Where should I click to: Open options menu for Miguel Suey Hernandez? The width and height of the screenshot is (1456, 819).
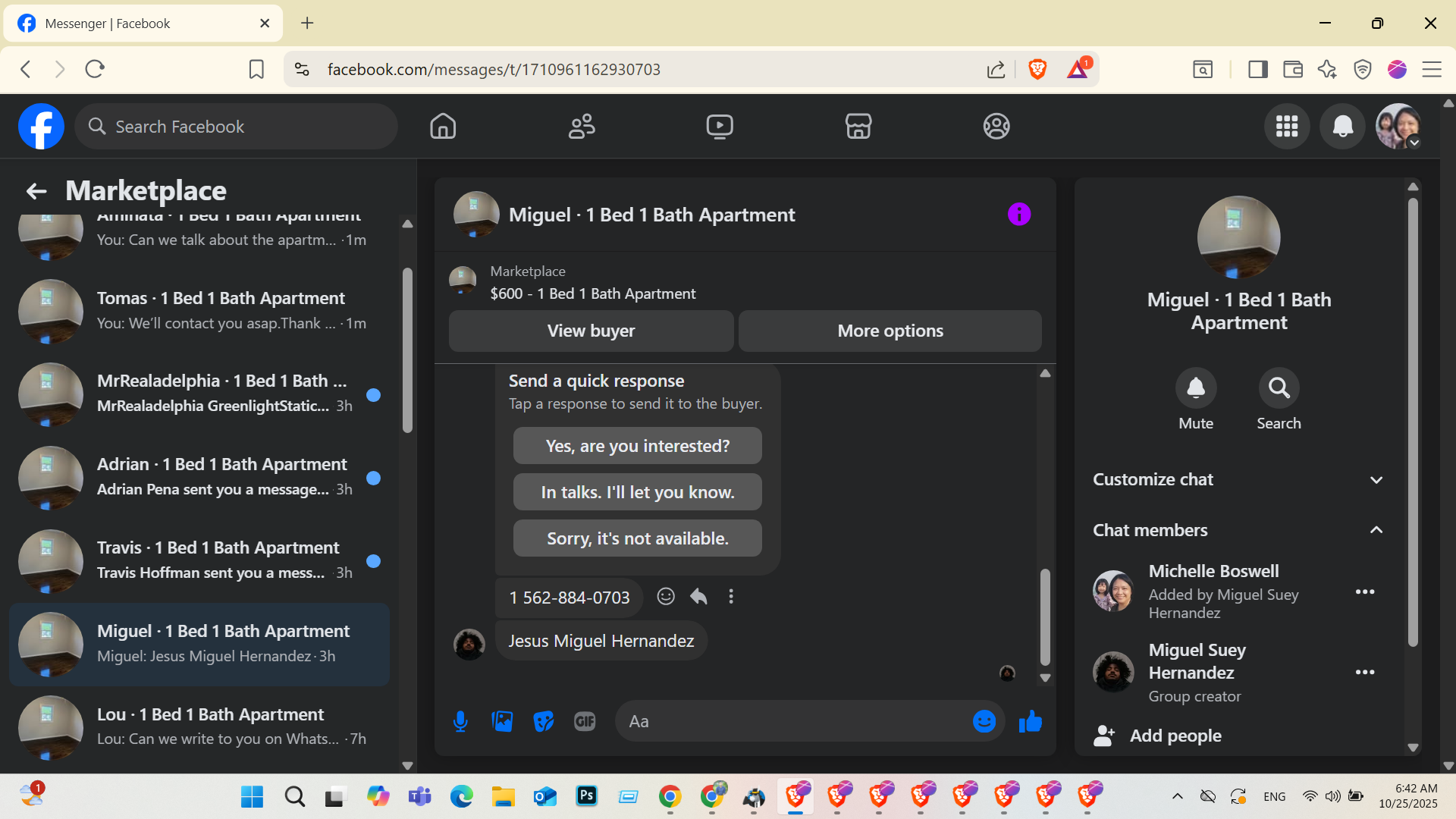(x=1365, y=673)
